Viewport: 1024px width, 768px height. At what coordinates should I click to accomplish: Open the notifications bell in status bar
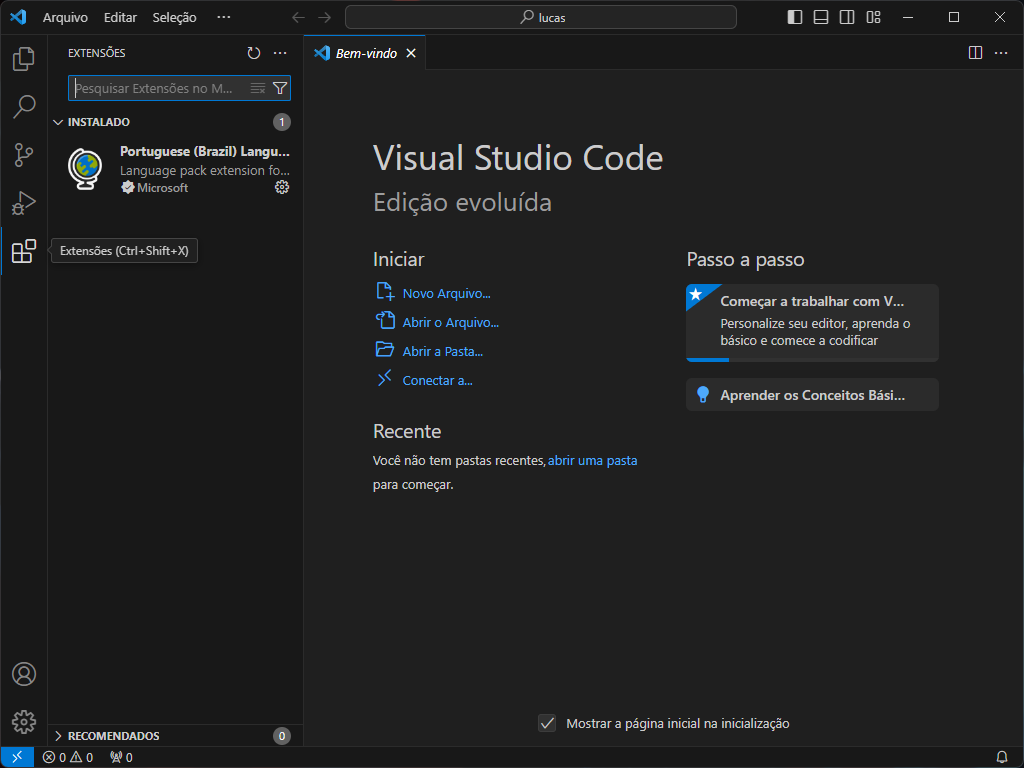[x=1001, y=757]
